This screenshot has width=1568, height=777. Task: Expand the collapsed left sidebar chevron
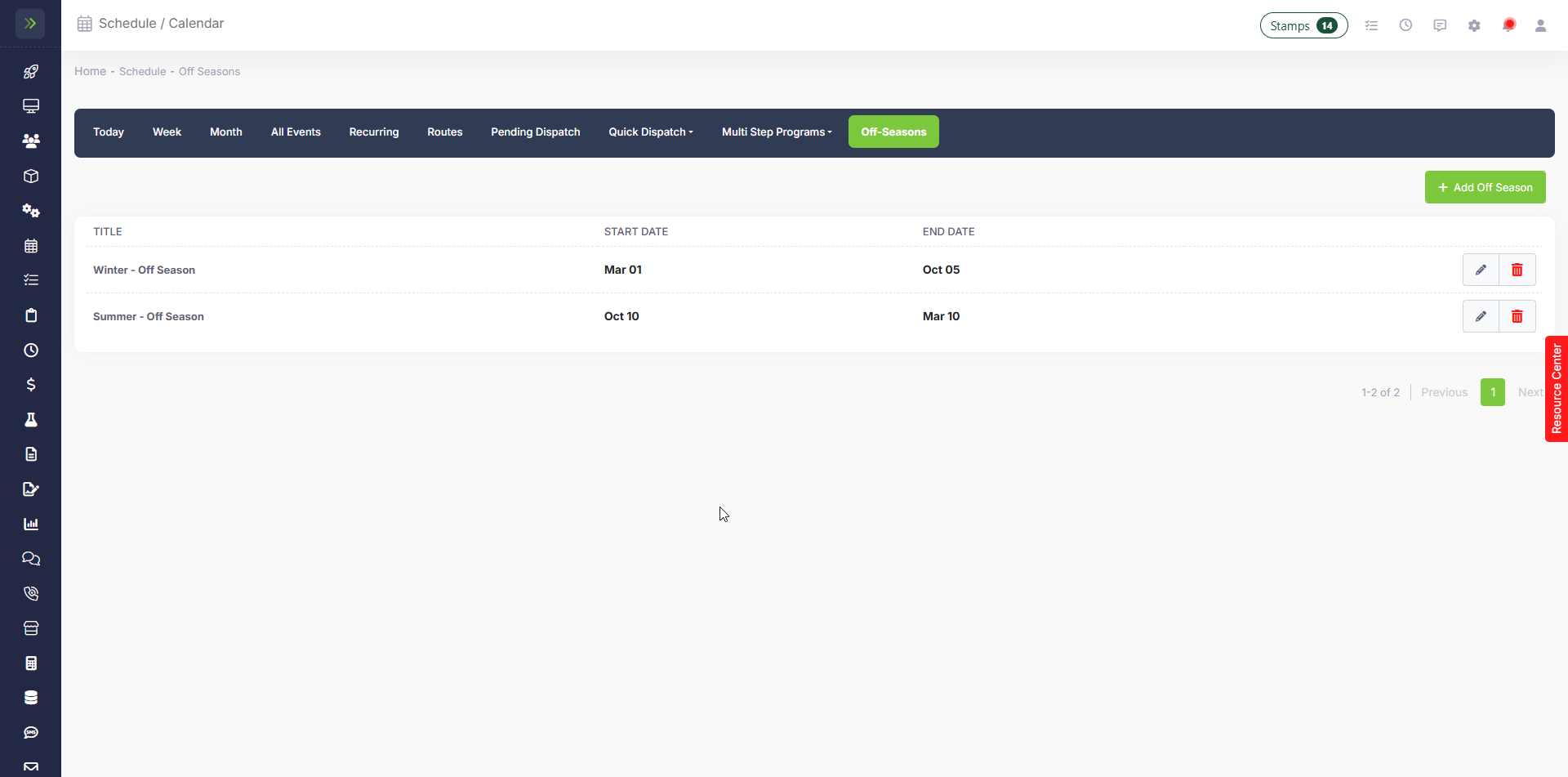point(30,23)
